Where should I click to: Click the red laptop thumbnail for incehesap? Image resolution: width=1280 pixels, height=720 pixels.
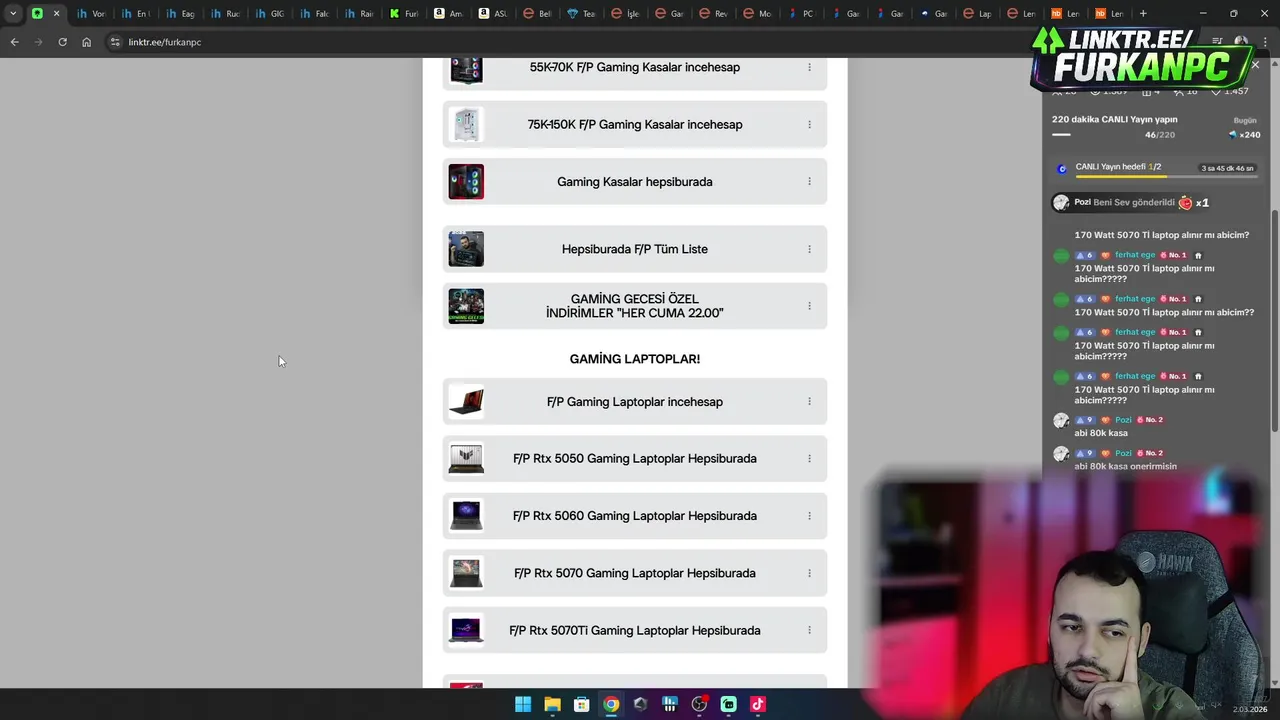[x=466, y=402]
